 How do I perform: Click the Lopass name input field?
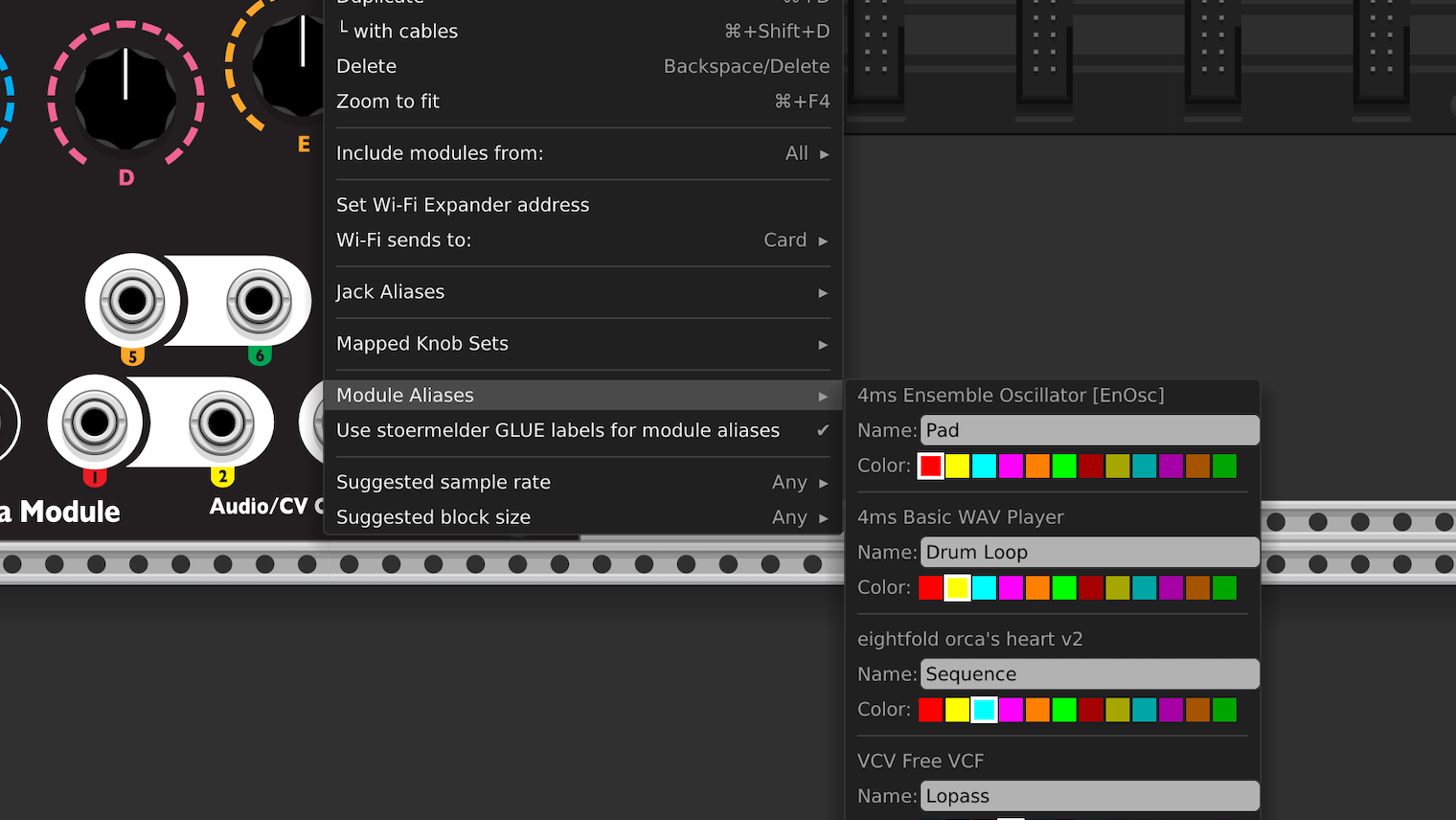pos(1089,796)
